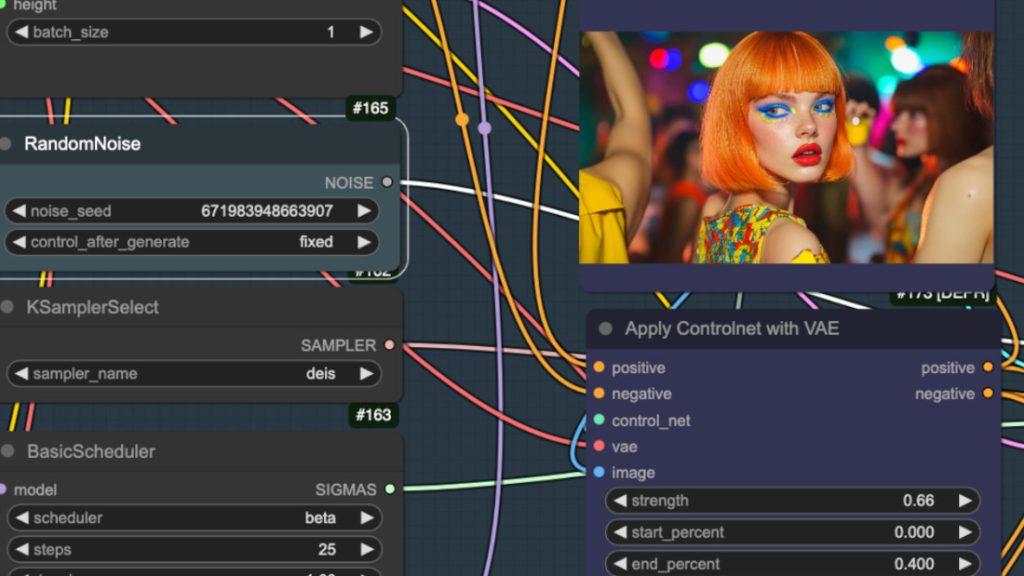This screenshot has width=1024, height=576.
Task: Adjust the strength slider at 0.66
Action: tap(792, 501)
